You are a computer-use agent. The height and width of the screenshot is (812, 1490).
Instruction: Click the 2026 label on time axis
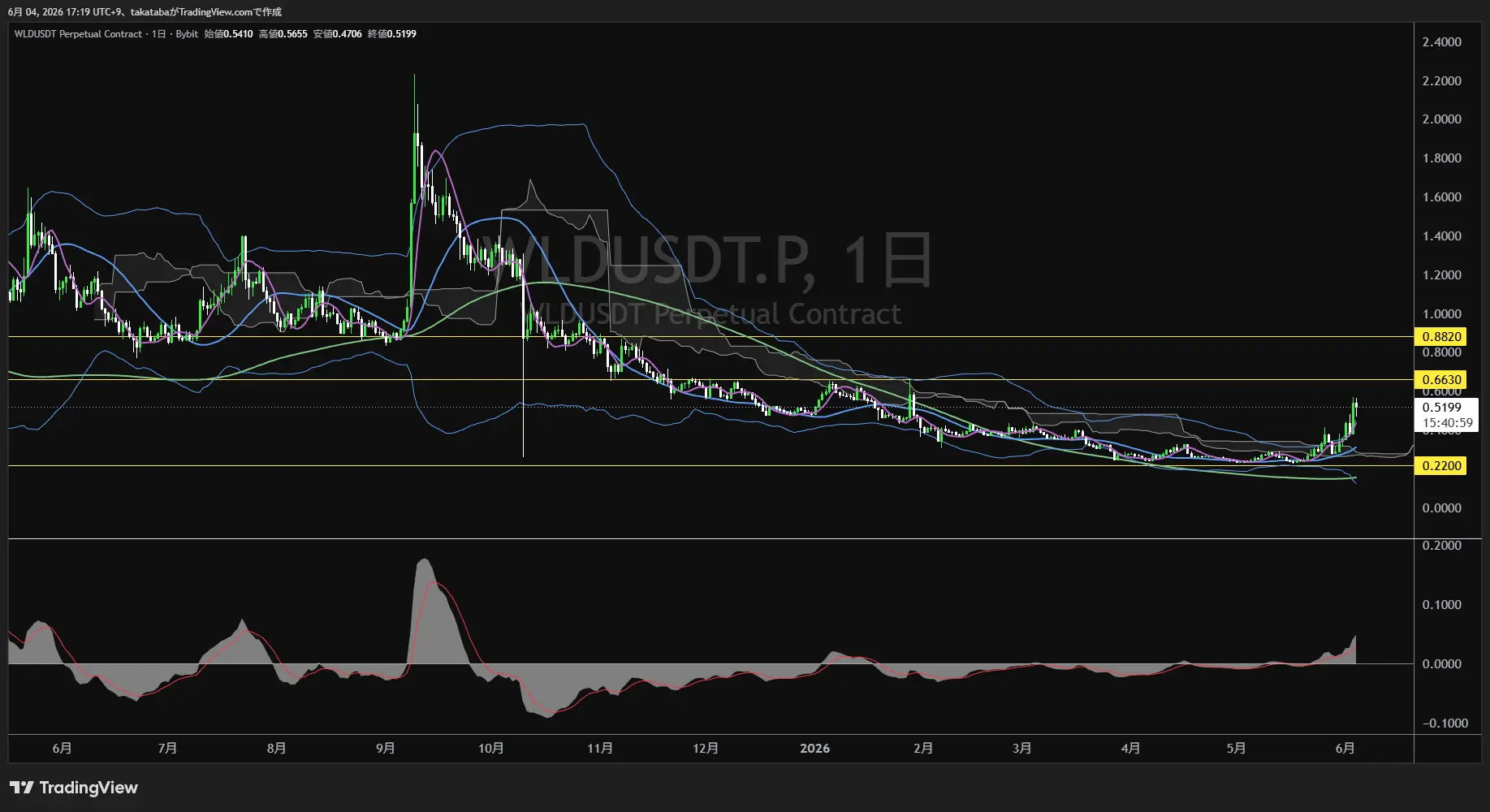click(814, 749)
